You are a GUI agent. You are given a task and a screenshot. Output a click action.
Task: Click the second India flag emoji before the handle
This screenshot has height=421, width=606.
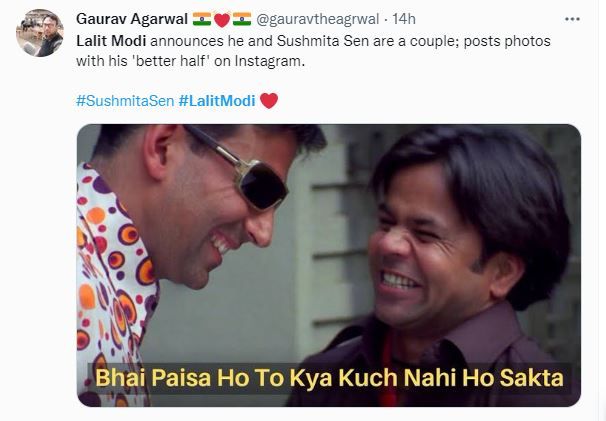(x=242, y=19)
